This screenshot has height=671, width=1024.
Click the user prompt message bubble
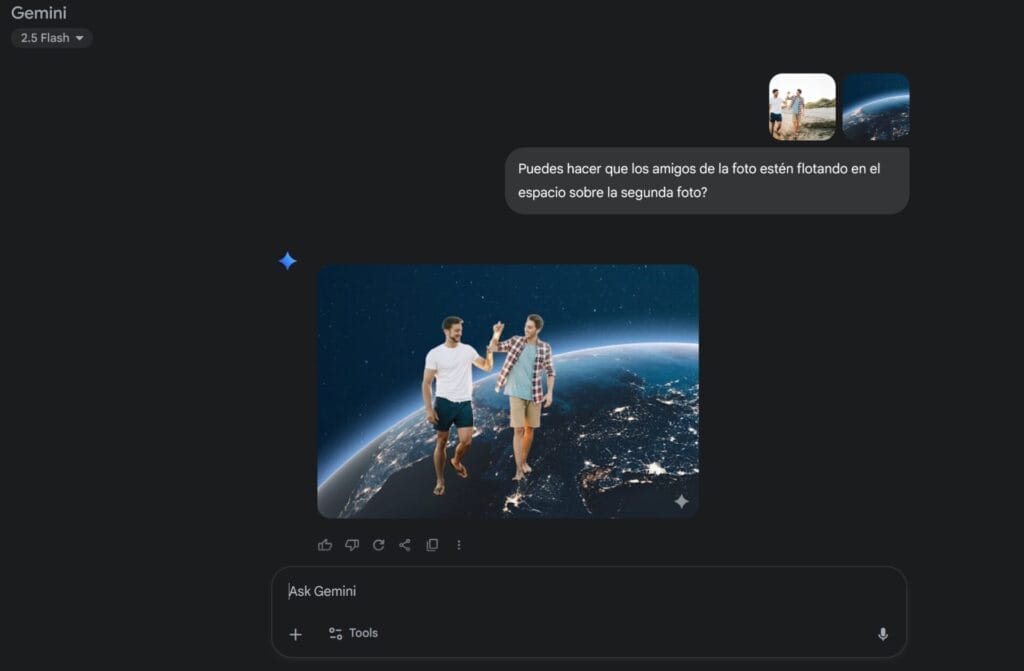pos(707,180)
